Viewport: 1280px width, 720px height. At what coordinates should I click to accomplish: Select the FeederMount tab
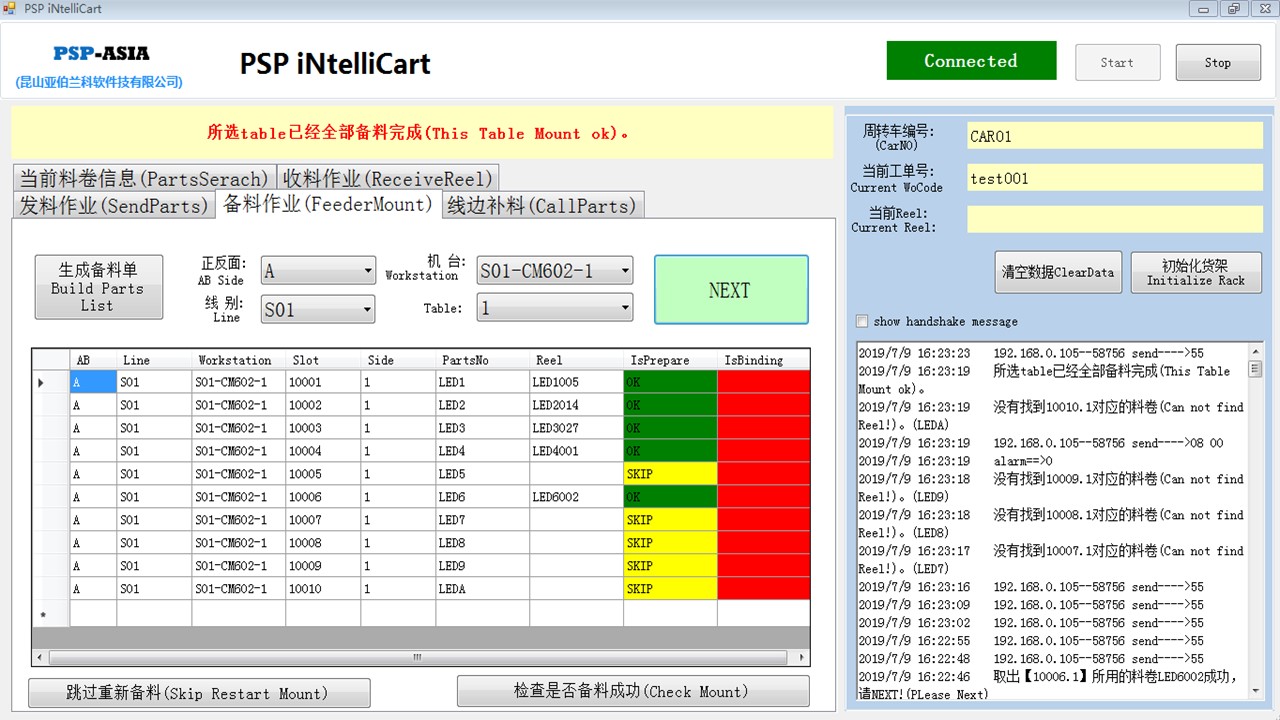[328, 203]
